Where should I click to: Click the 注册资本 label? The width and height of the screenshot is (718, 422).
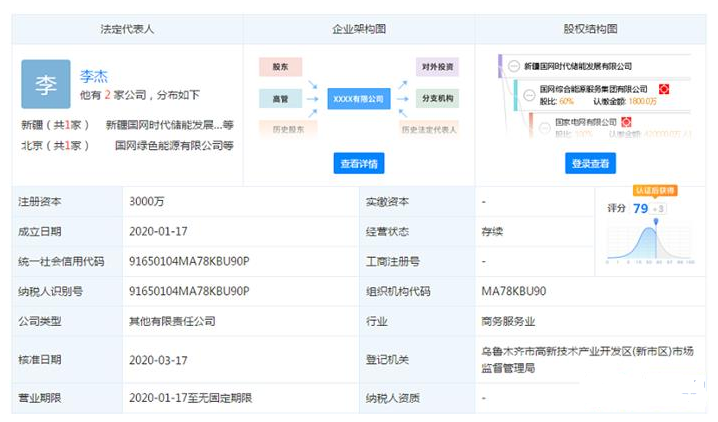click(40, 201)
